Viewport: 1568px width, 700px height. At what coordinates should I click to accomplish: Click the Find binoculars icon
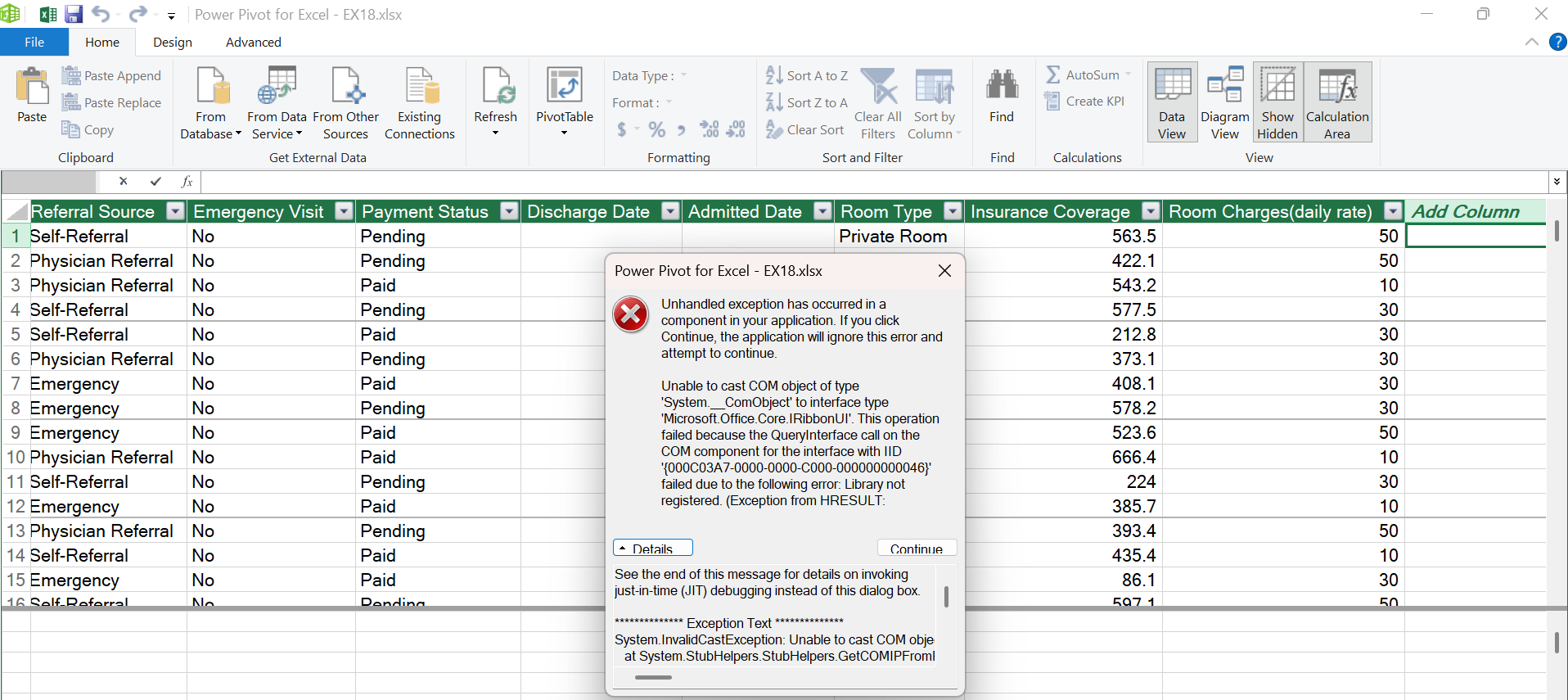coord(1001,86)
